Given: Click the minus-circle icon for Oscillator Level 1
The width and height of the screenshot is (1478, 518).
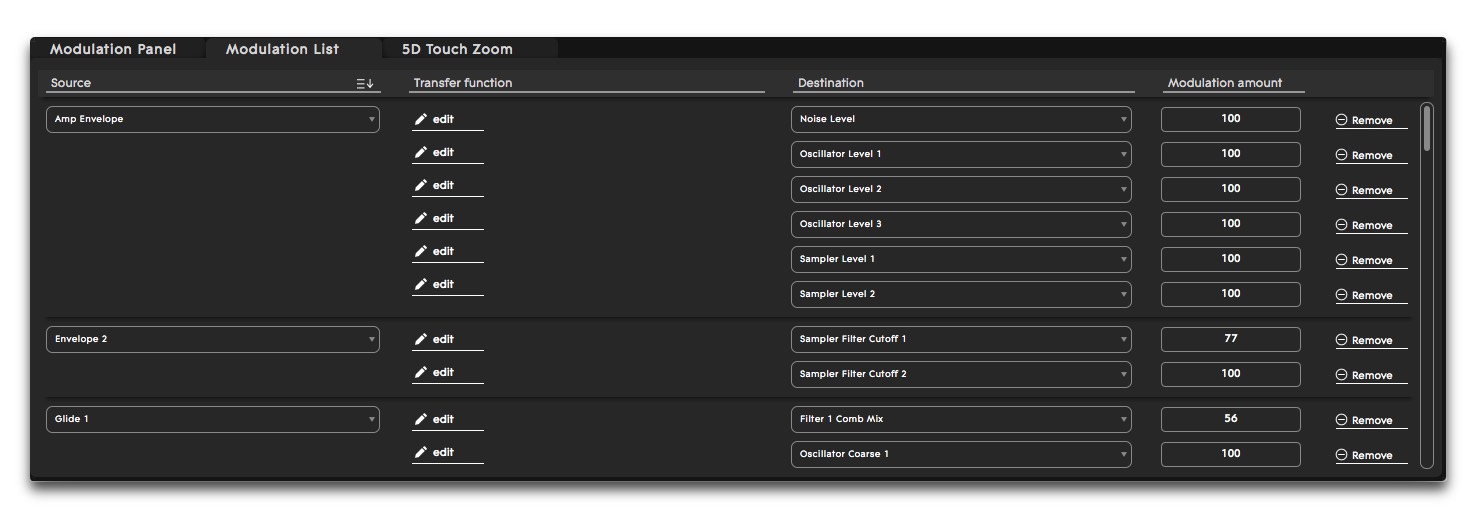Looking at the screenshot, I should point(1342,155).
